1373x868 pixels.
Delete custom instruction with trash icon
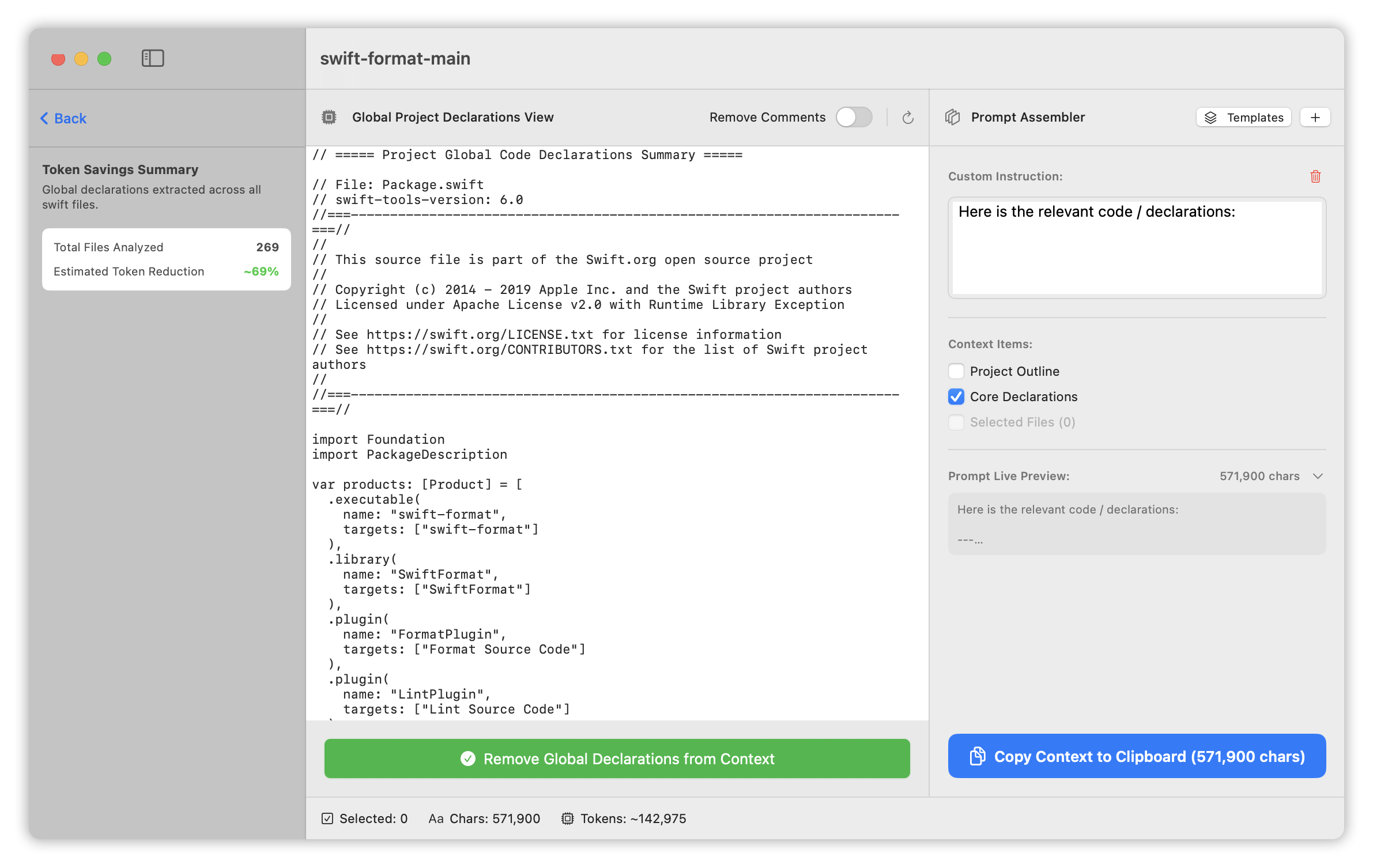pos(1315,176)
